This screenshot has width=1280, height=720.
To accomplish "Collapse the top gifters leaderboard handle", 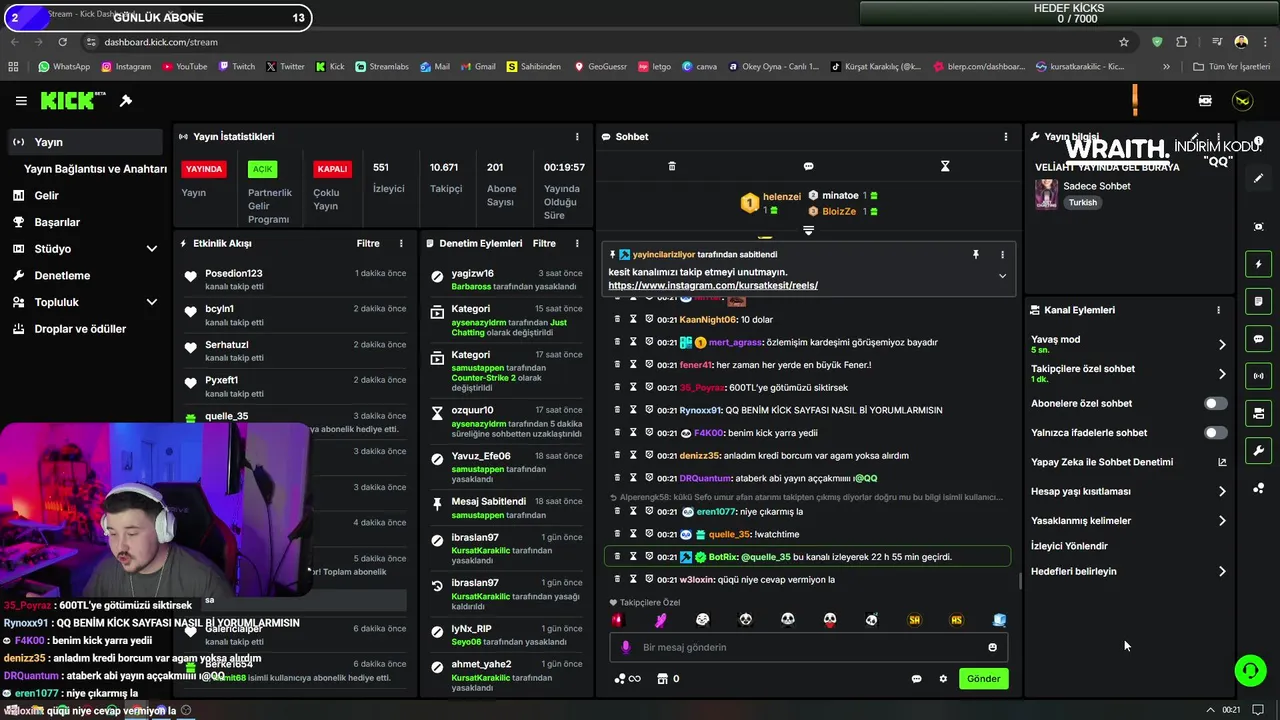I will (x=808, y=230).
